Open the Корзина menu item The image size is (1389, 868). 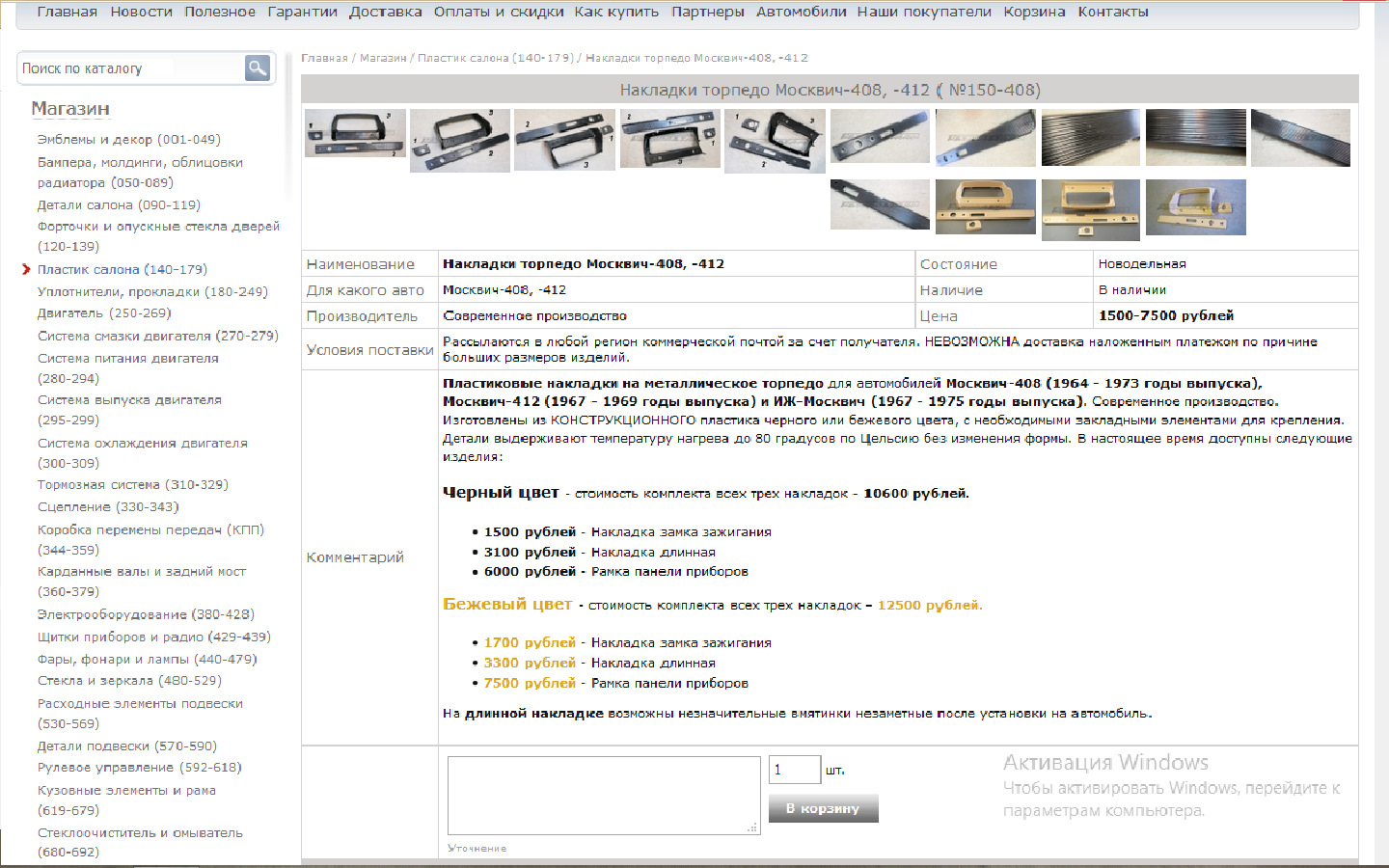tap(1034, 12)
